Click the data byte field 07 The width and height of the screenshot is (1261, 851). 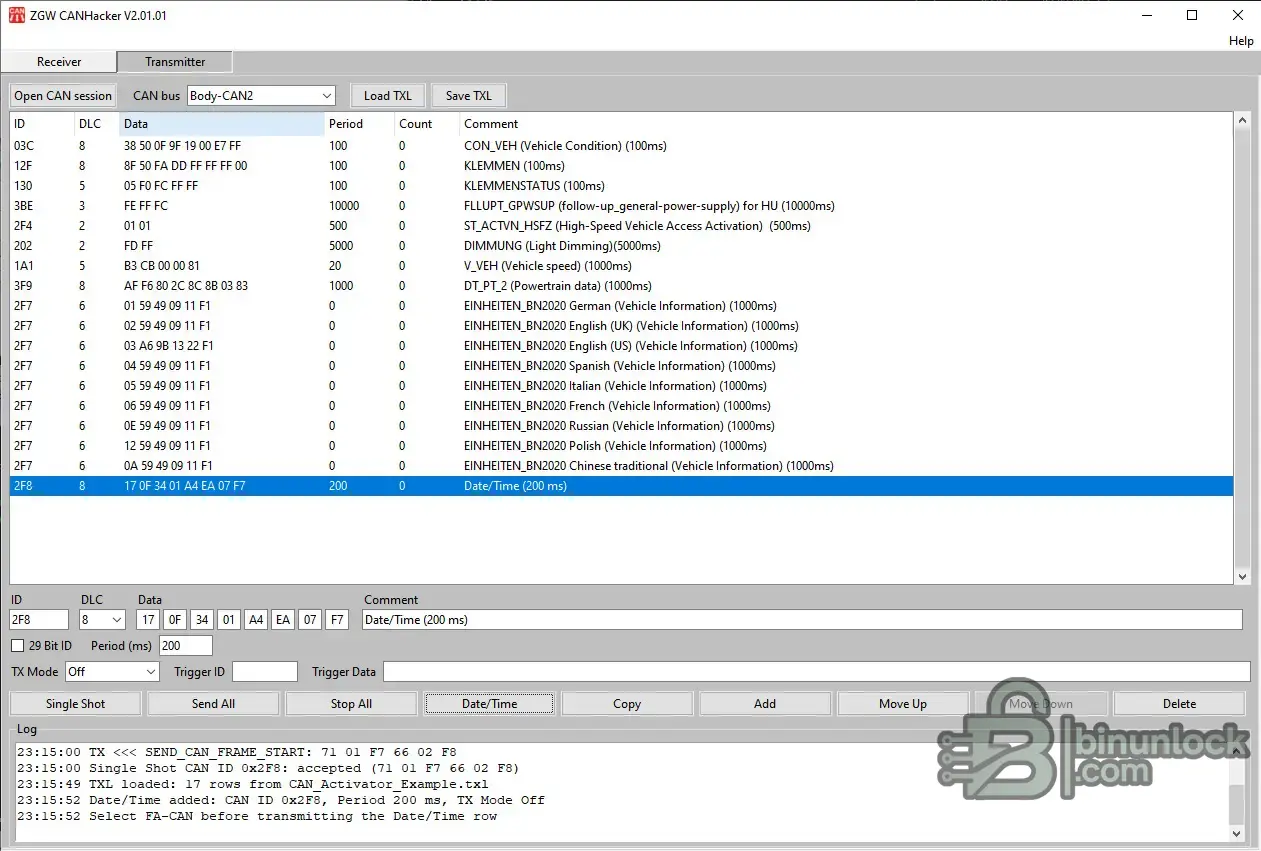pyautogui.click(x=310, y=620)
